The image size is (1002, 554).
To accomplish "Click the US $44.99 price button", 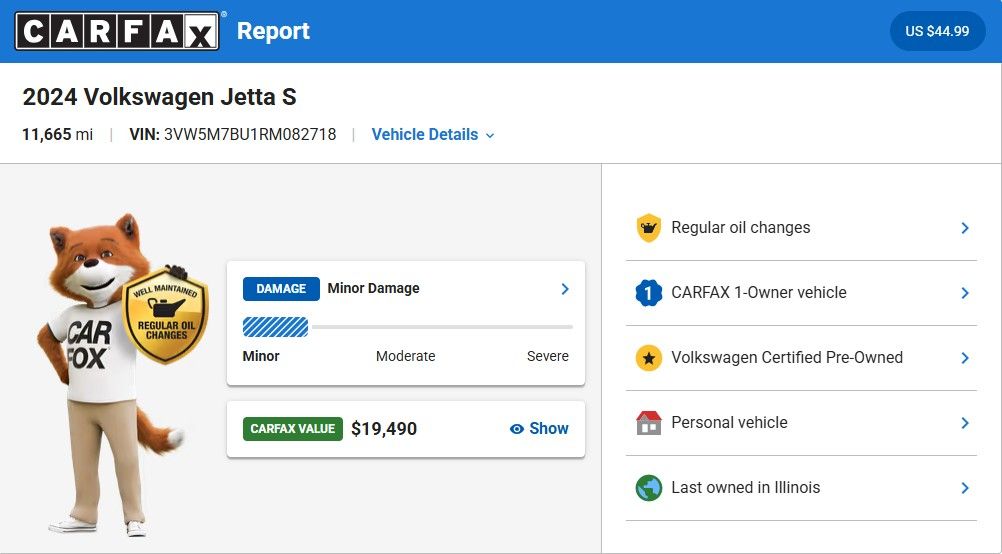I will pos(937,31).
